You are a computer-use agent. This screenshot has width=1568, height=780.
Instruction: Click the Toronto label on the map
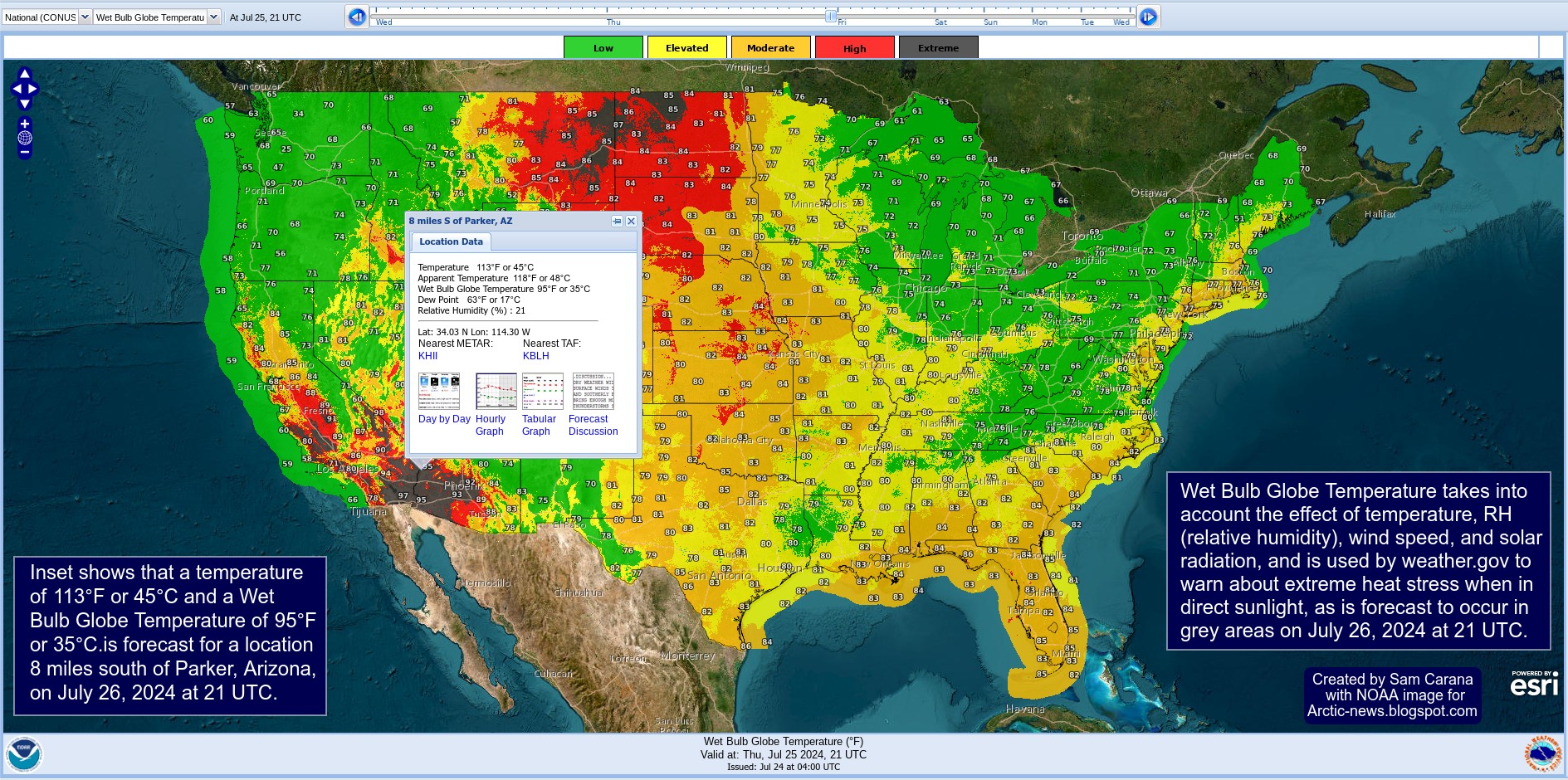click(x=1082, y=236)
